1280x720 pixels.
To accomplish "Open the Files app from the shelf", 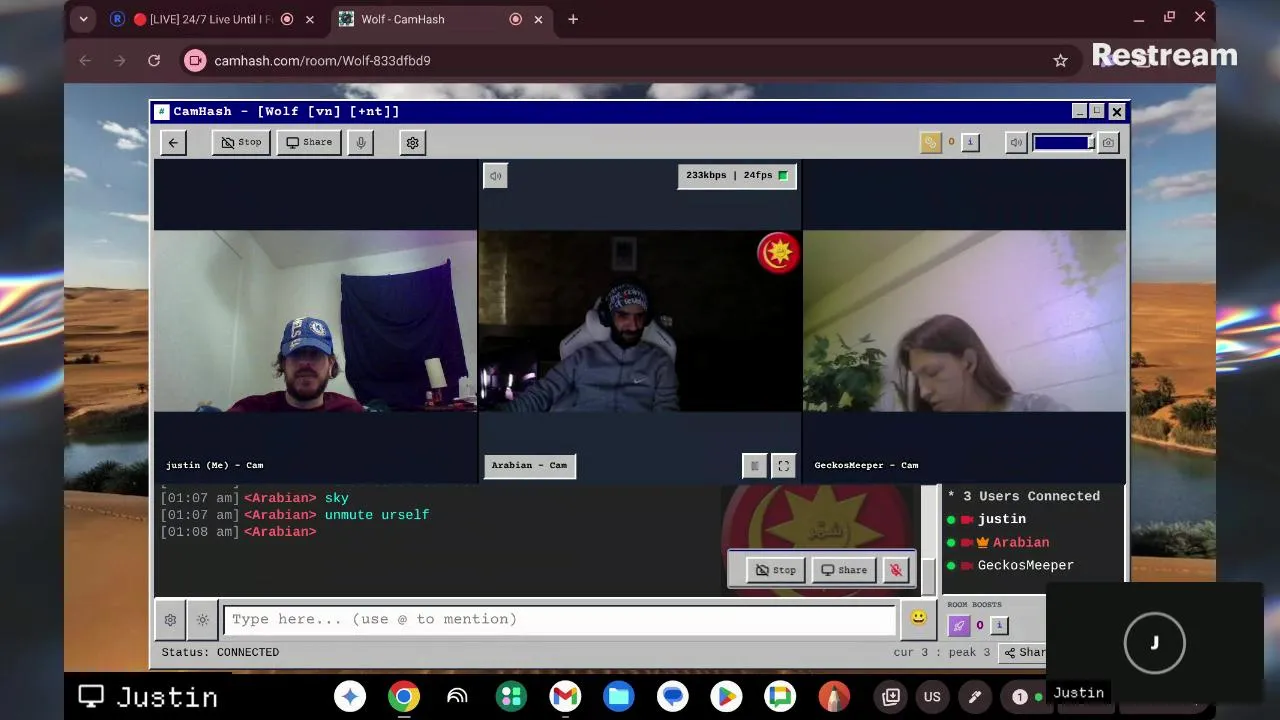I will [619, 696].
